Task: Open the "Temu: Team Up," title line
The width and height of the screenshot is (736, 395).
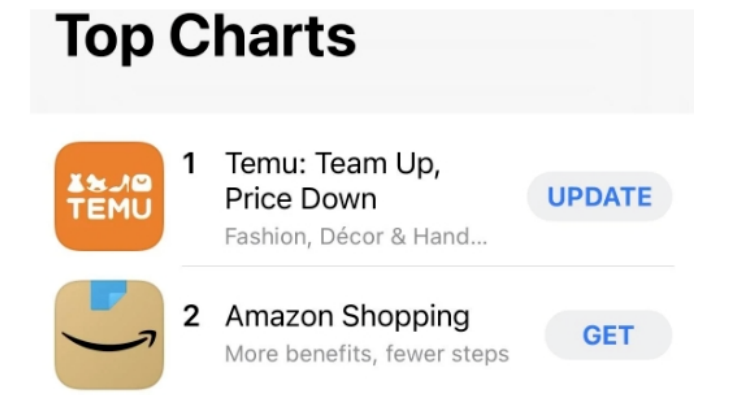Action: coord(333,164)
